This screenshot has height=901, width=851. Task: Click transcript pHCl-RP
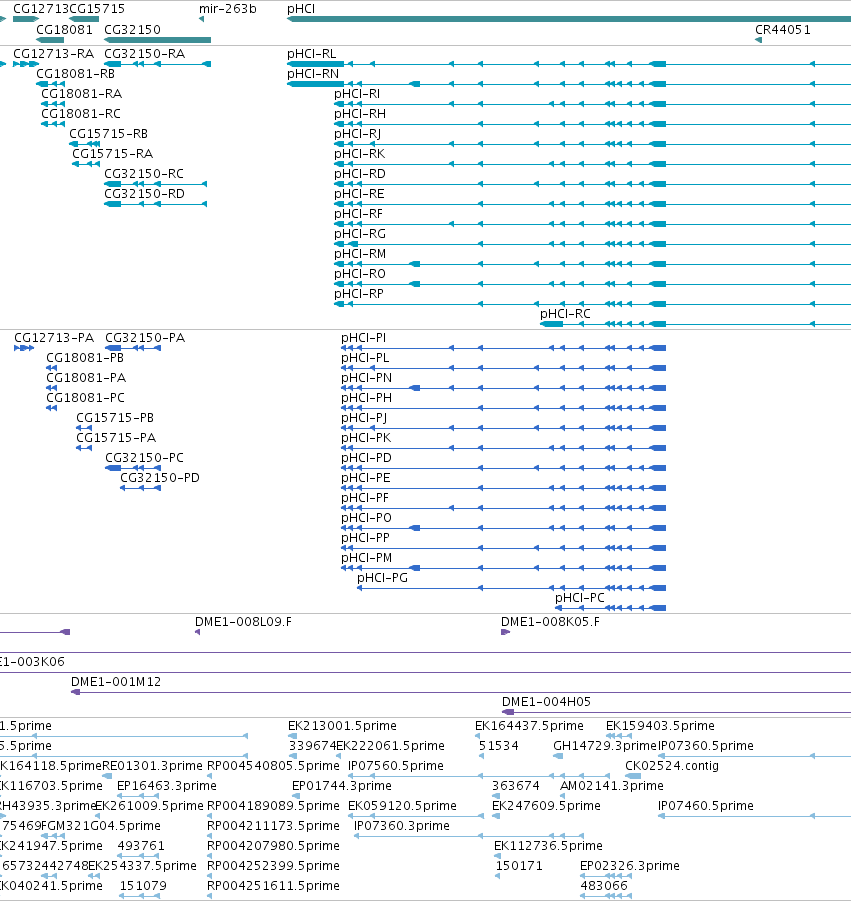(359, 294)
